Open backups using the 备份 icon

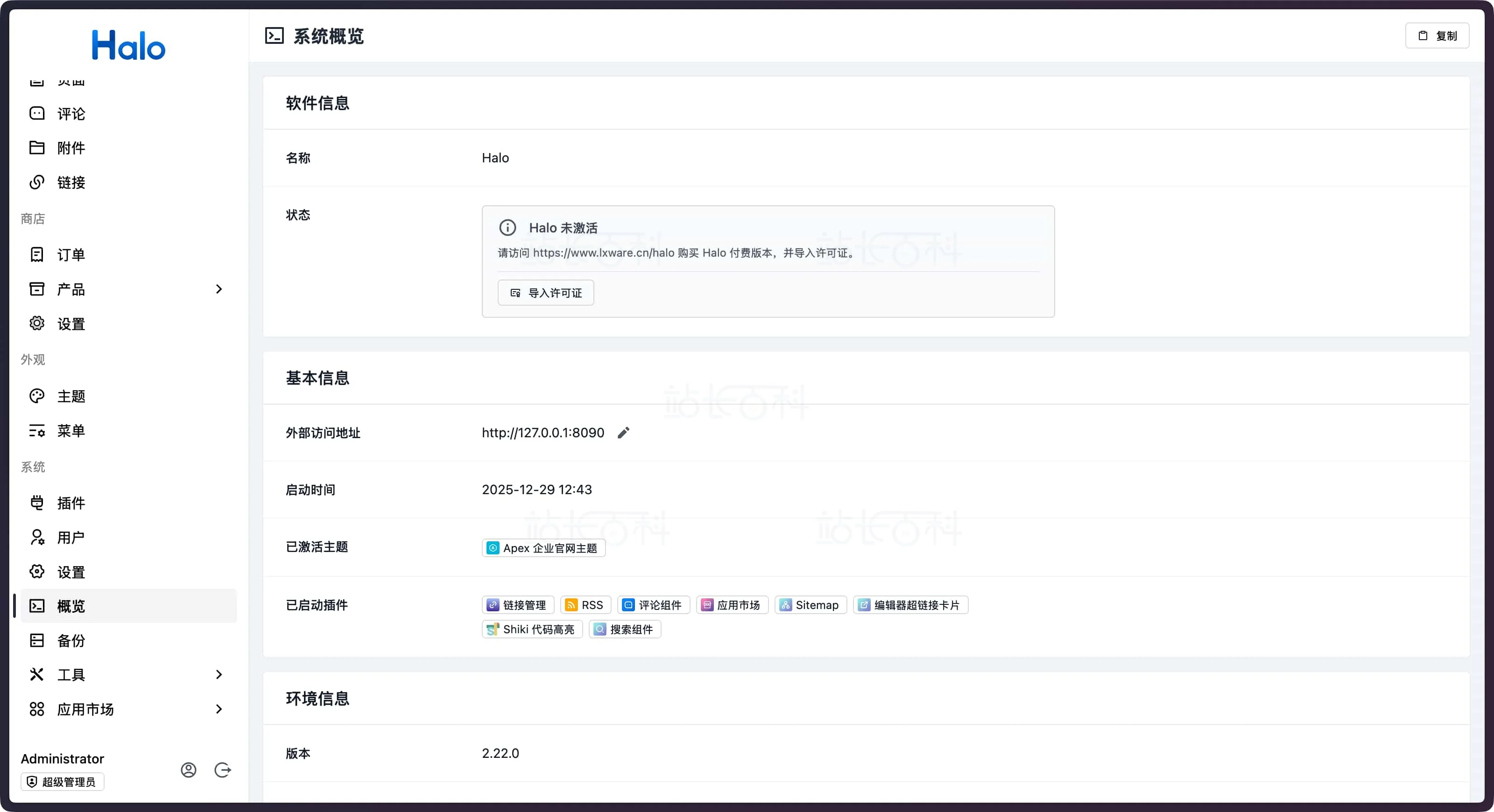point(36,640)
